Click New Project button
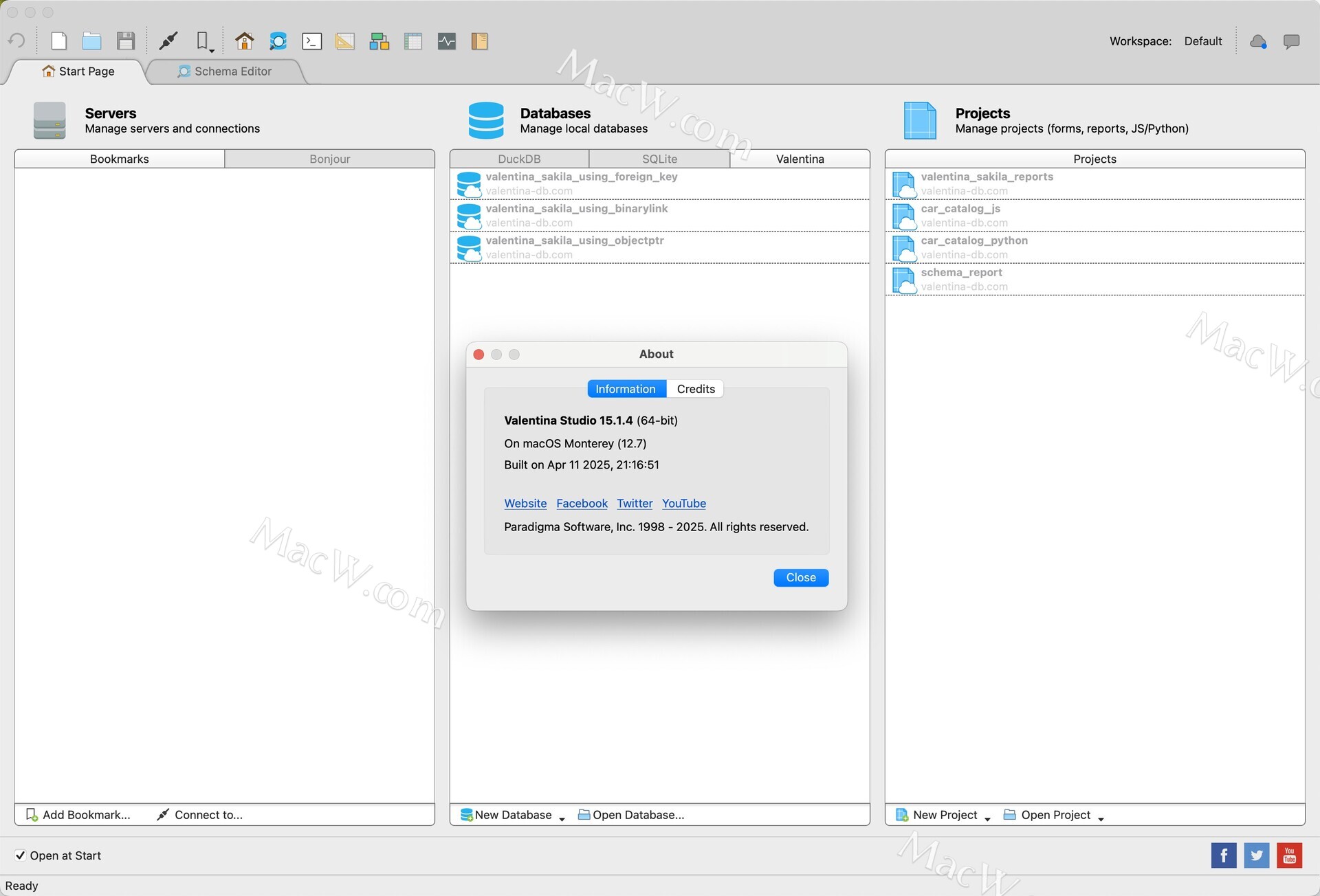The image size is (1320, 896). 936,815
